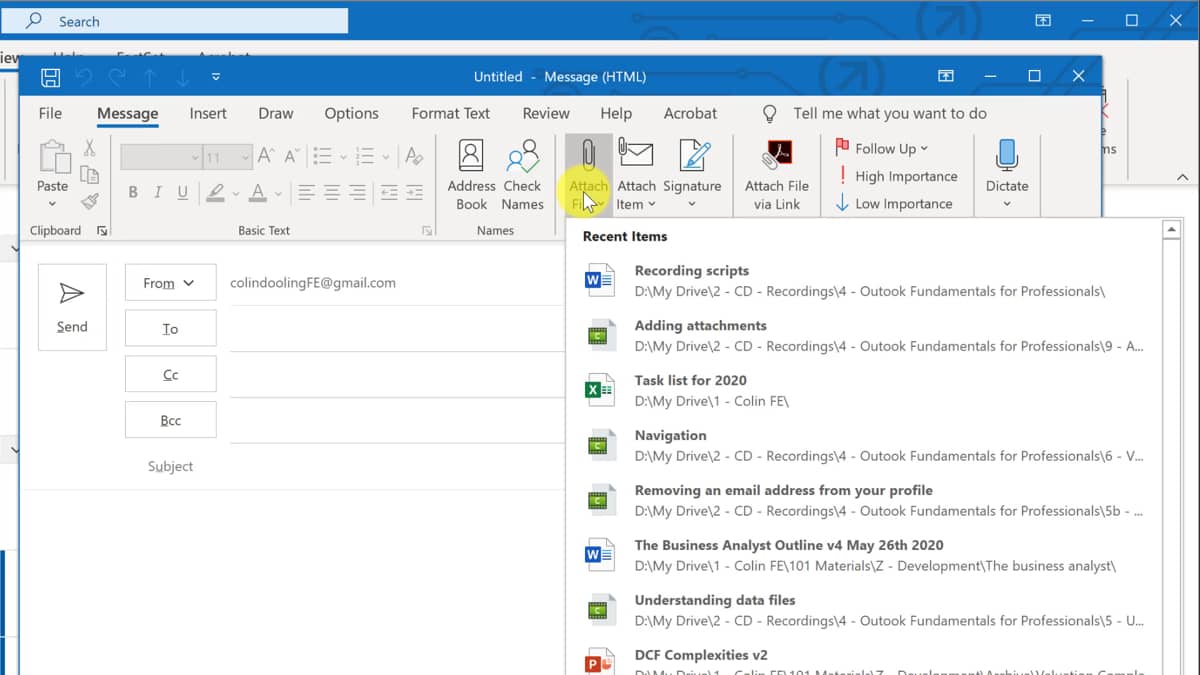Click the Cc button

tap(170, 375)
